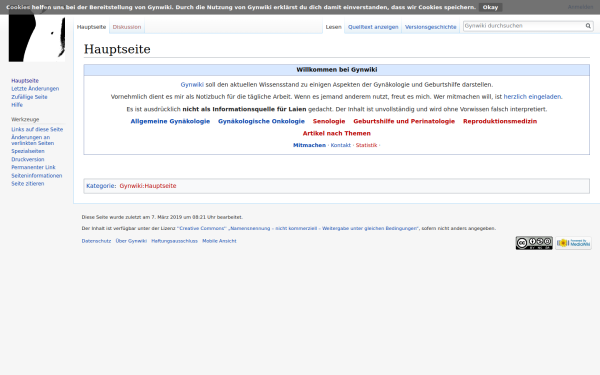The image size is (600, 375).
Task: Open Links auf diese Seite
Action: point(37,129)
